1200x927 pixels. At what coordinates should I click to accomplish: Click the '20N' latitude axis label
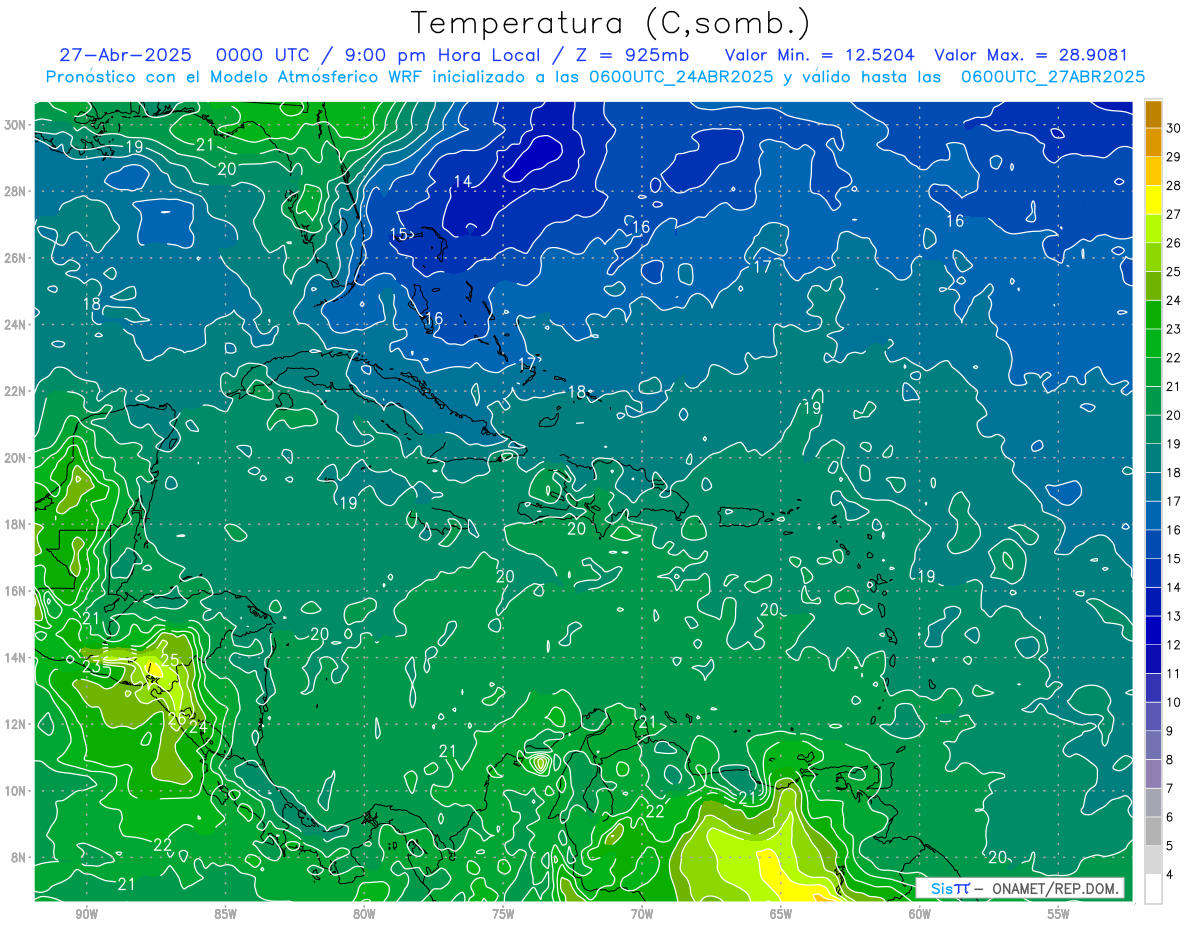click(x=17, y=458)
